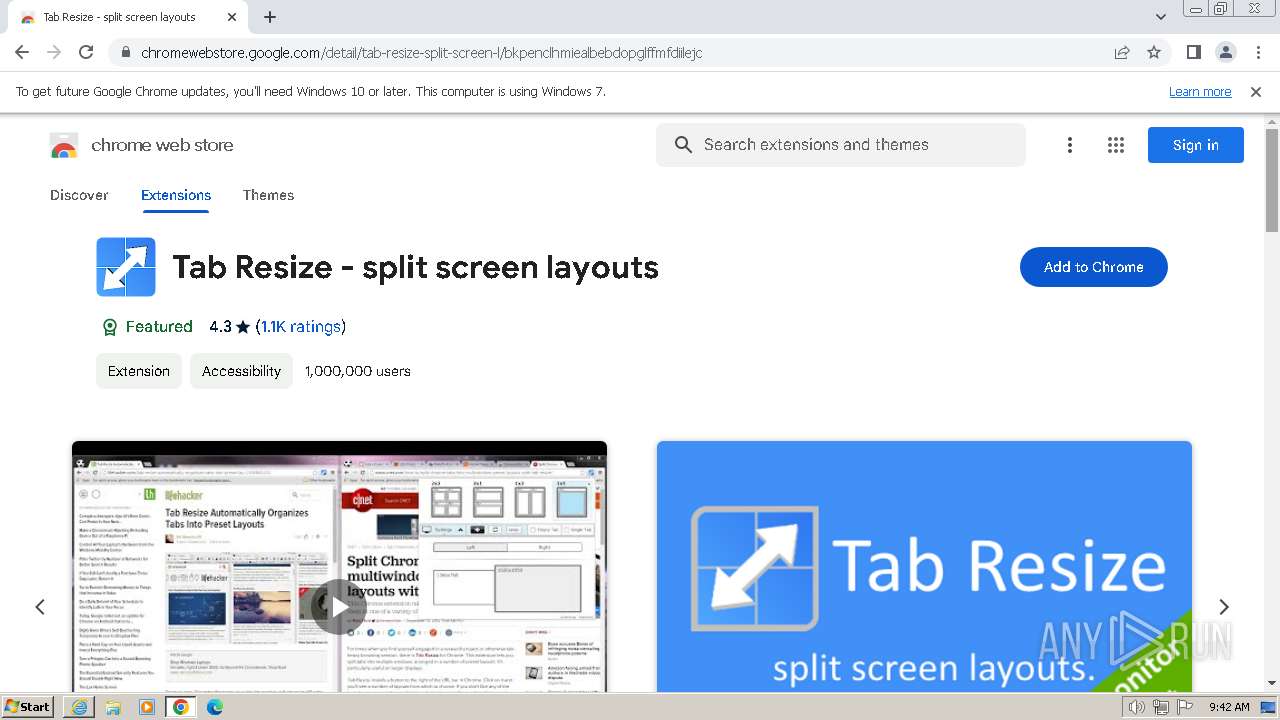Open the Chrome profile avatar
Image resolution: width=1280 pixels, height=720 pixels.
tap(1225, 53)
